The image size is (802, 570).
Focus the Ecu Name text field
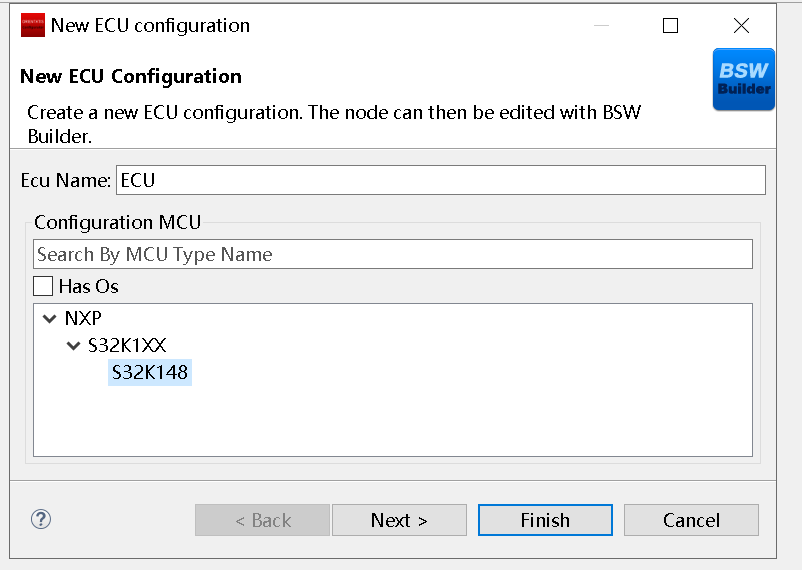coord(440,180)
